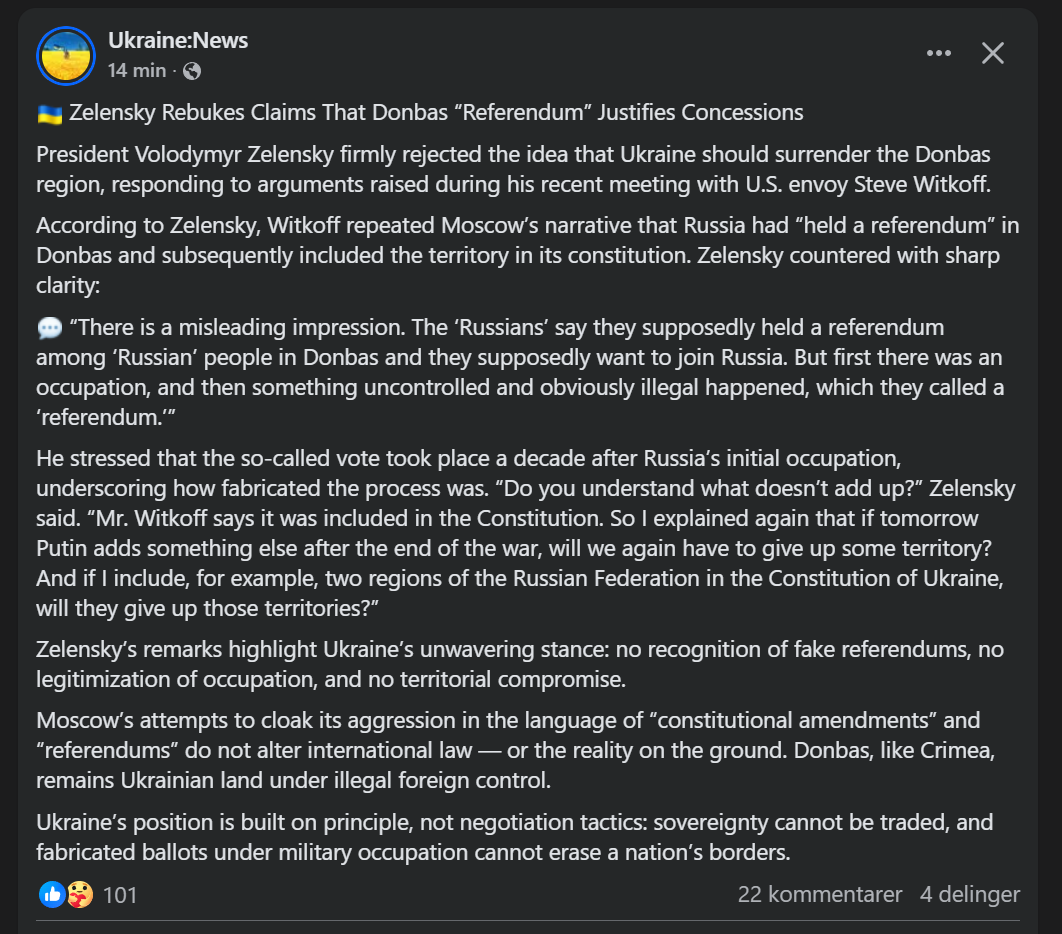
Task: Open the 4 delinger shares list
Action: 969,894
